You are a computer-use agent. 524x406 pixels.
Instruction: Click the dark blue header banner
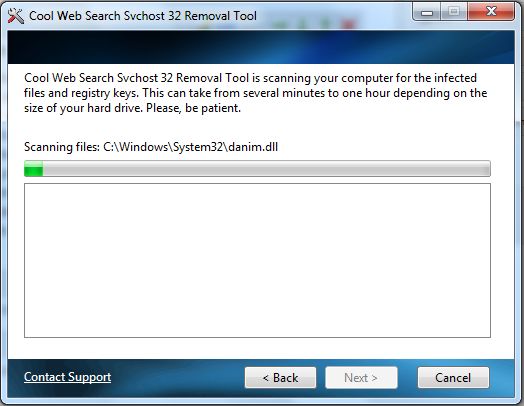point(261,47)
